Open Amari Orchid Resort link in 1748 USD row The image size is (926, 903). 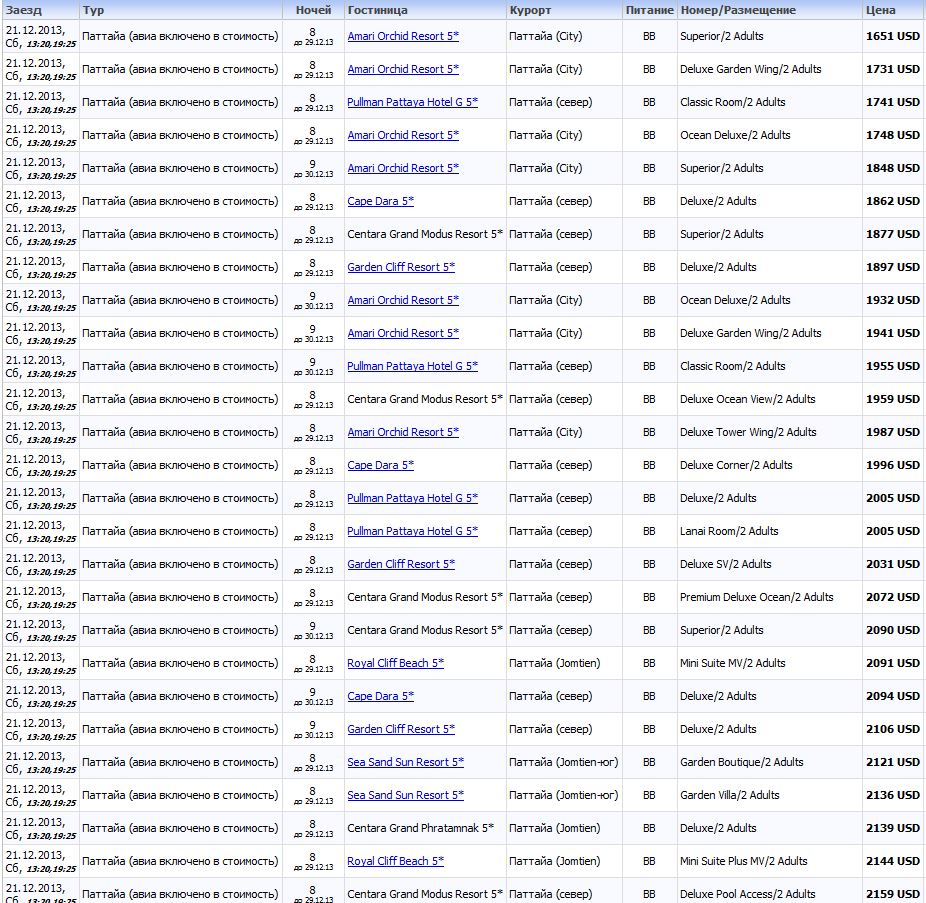coord(403,135)
